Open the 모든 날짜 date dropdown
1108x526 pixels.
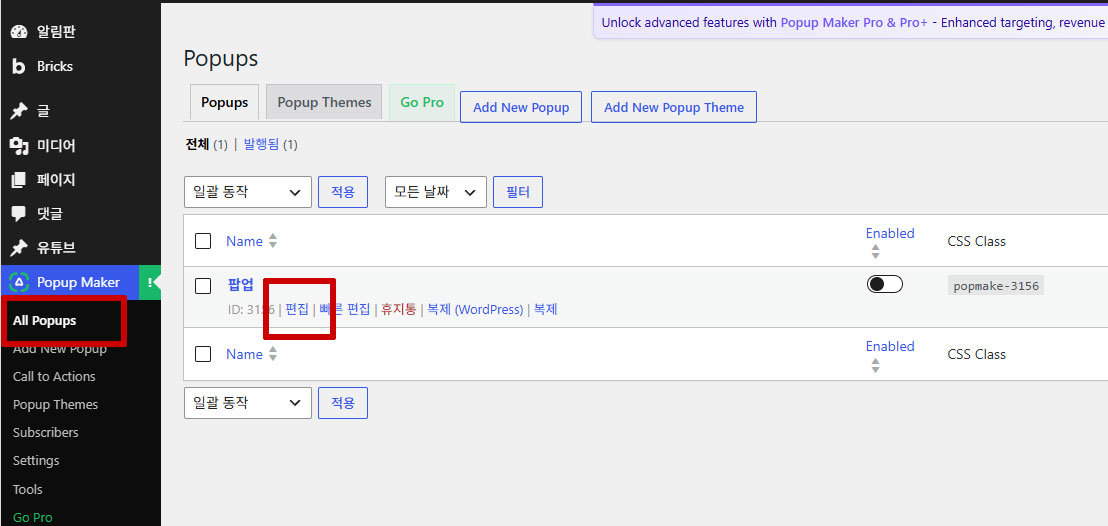[435, 192]
